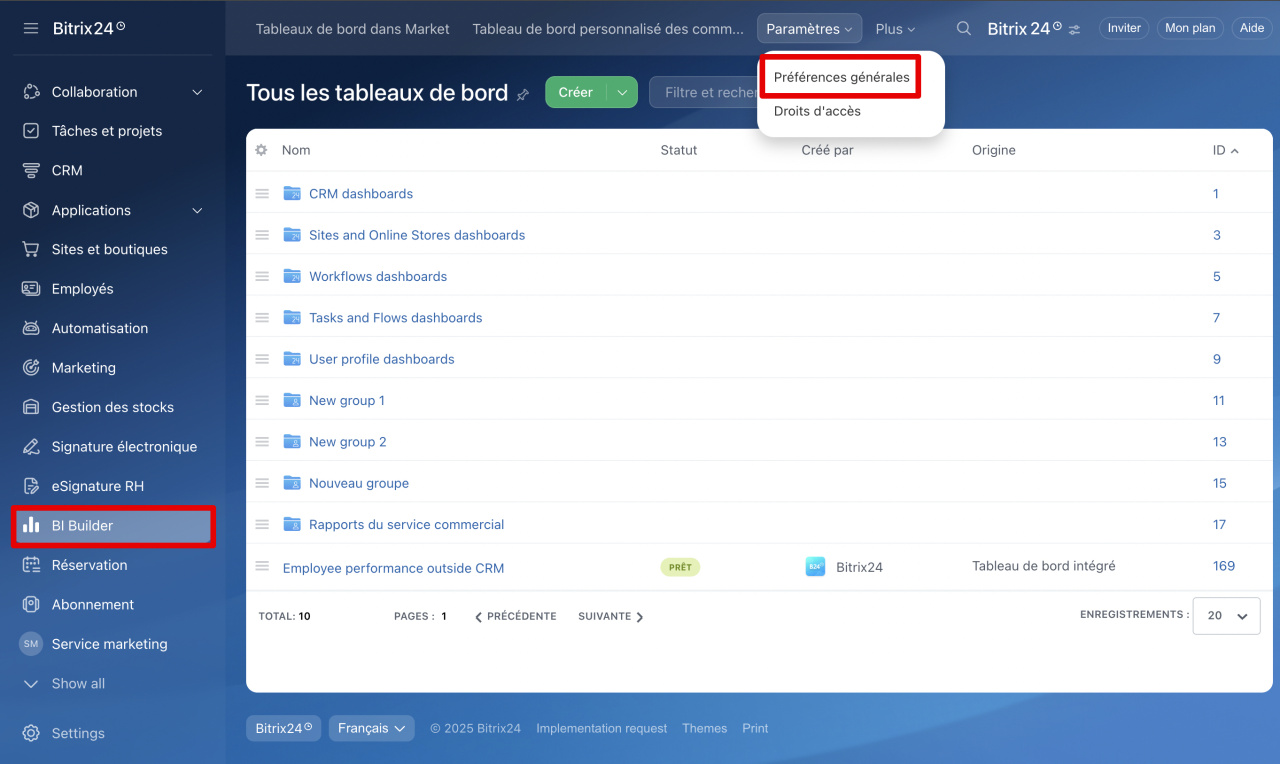This screenshot has width=1280, height=764.
Task: Click the Abonnement sidebar icon
Action: coord(31,605)
